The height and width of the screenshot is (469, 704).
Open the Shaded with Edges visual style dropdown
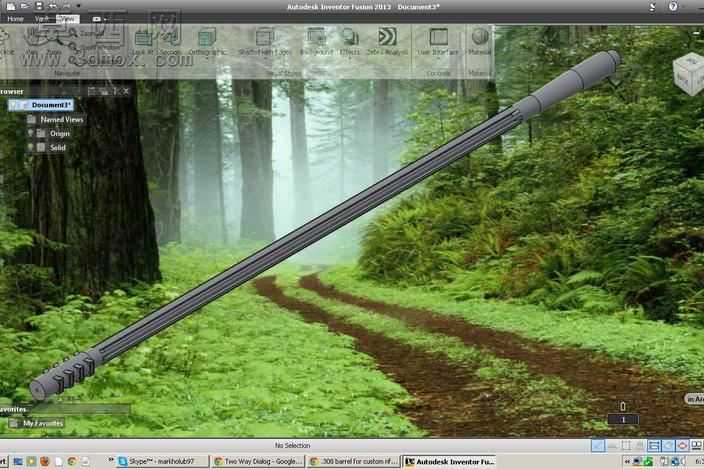(x=265, y=41)
